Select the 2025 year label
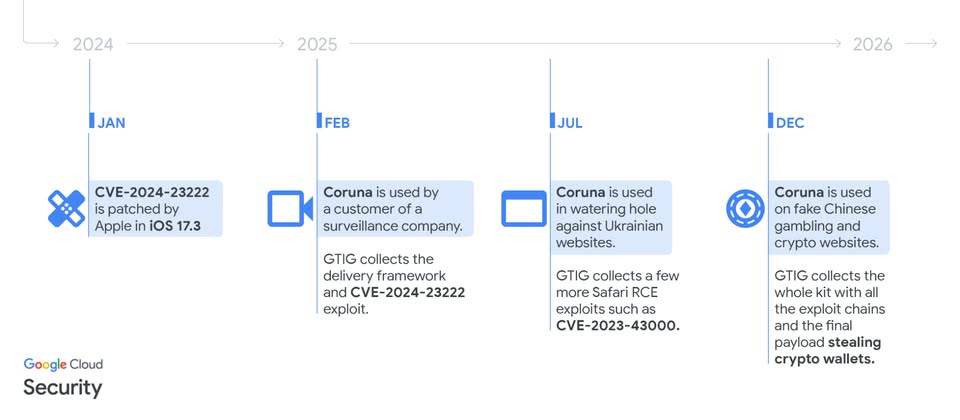Image resolution: width=960 pixels, height=420 pixels. point(317,44)
